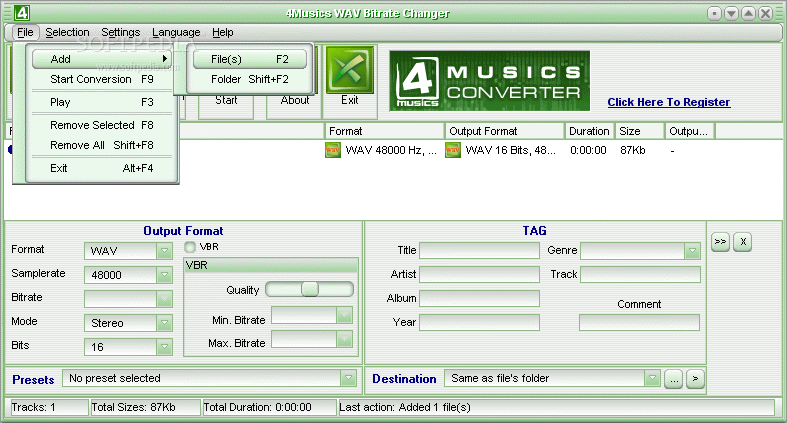Click the Album input field
This screenshot has height=423, width=787.
(479, 299)
